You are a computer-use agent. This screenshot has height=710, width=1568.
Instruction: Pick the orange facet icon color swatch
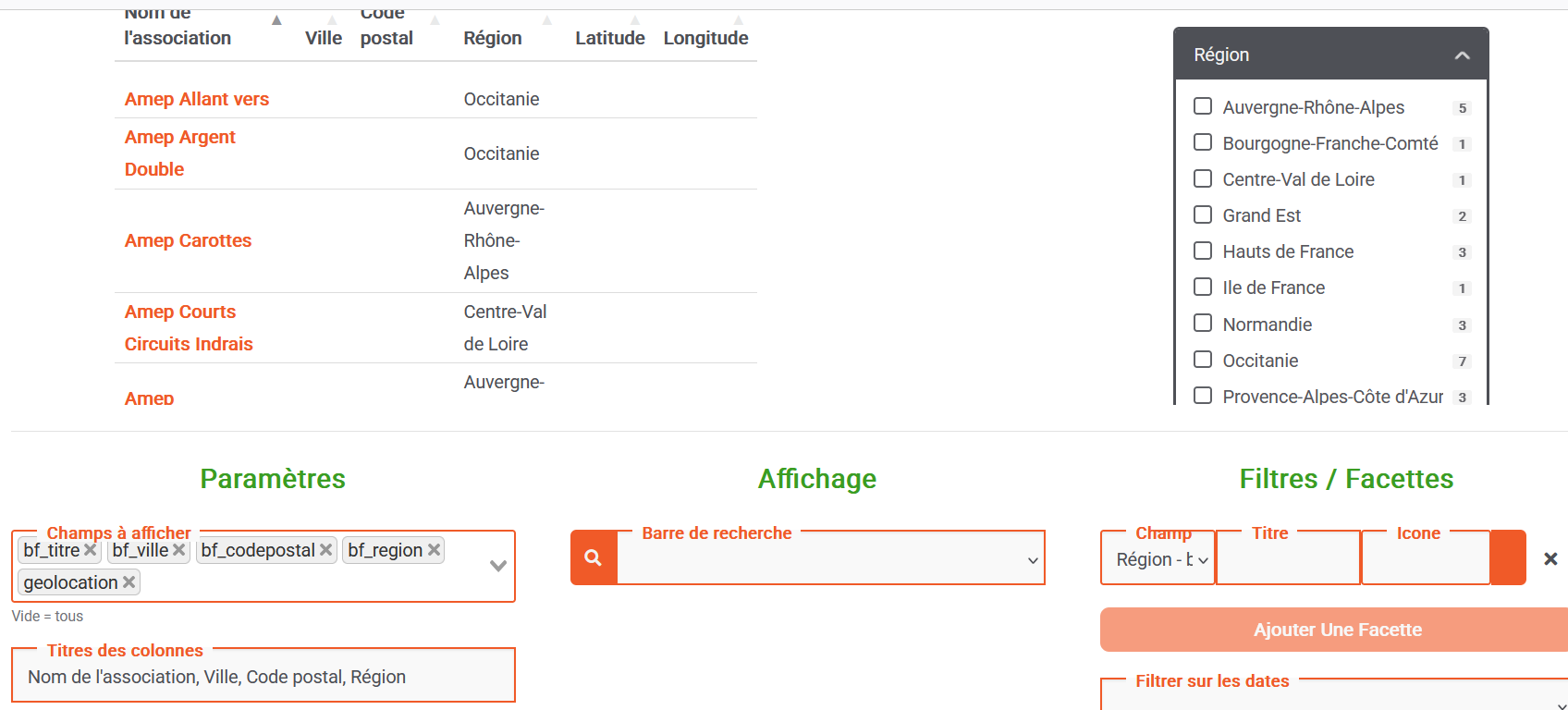(1508, 557)
